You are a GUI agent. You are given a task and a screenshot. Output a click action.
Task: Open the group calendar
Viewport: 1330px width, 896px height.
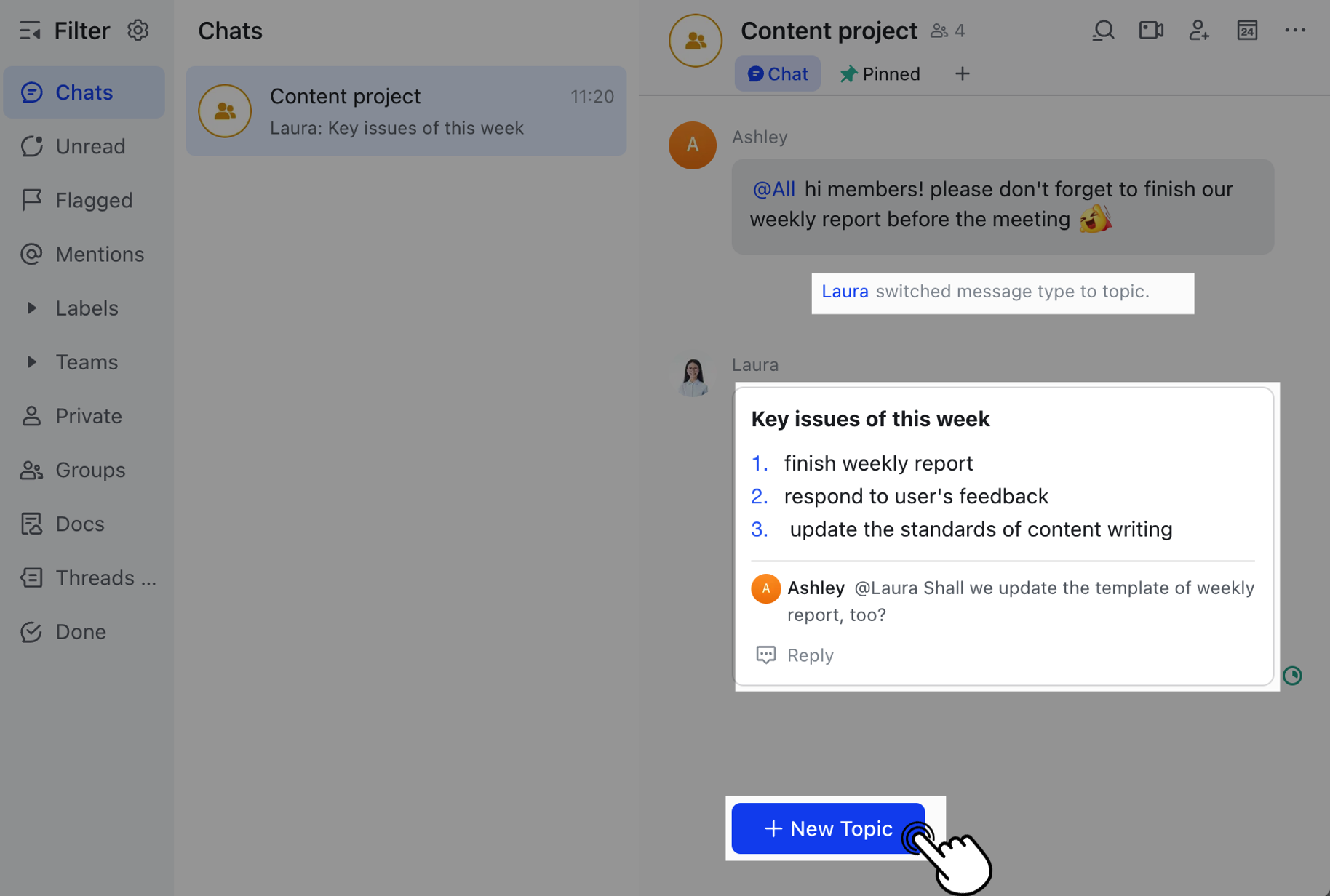pos(1247,31)
